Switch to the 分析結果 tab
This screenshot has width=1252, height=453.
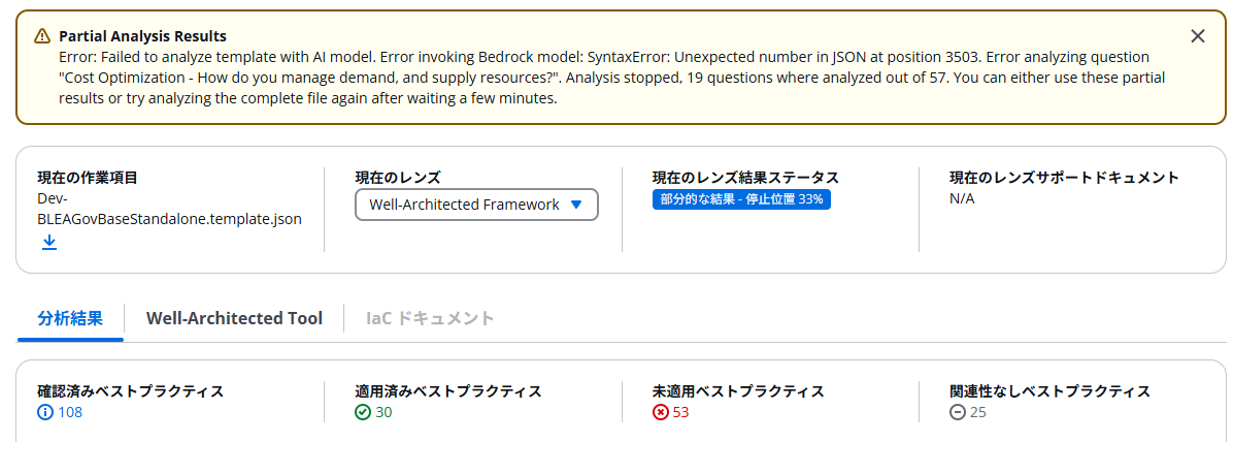point(70,318)
